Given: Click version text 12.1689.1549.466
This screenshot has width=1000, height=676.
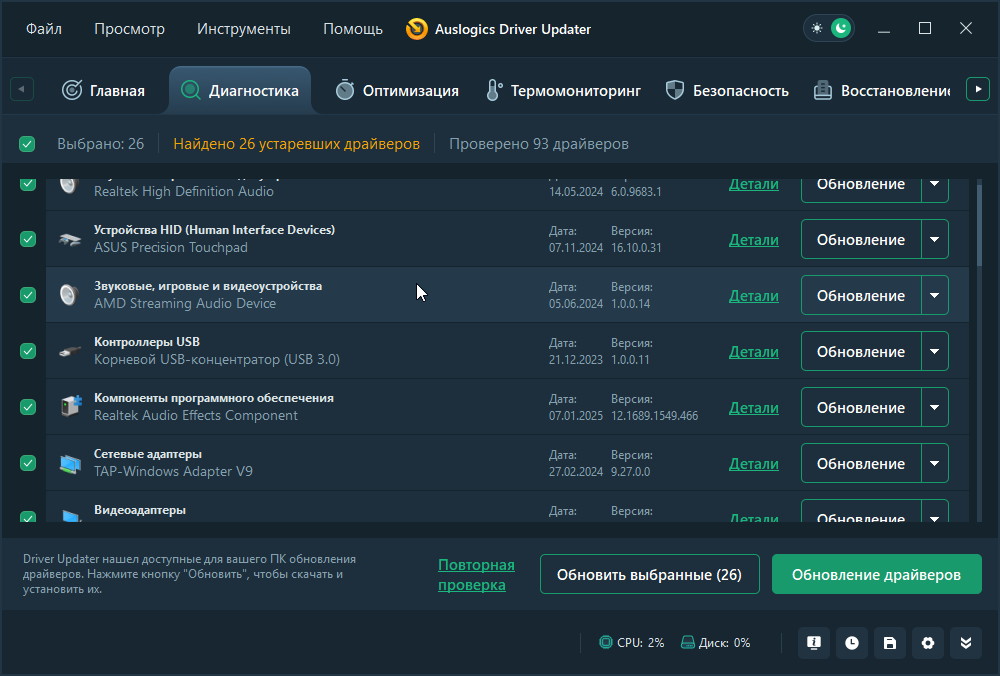Looking at the screenshot, I should (654, 416).
